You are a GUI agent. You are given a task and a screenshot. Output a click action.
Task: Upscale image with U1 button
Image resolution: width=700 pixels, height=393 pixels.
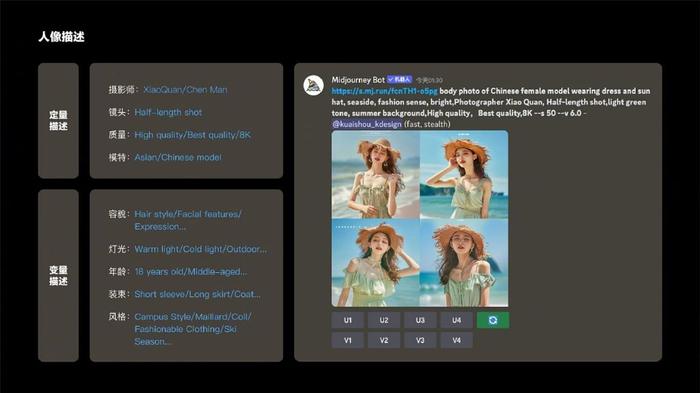pyautogui.click(x=347, y=320)
